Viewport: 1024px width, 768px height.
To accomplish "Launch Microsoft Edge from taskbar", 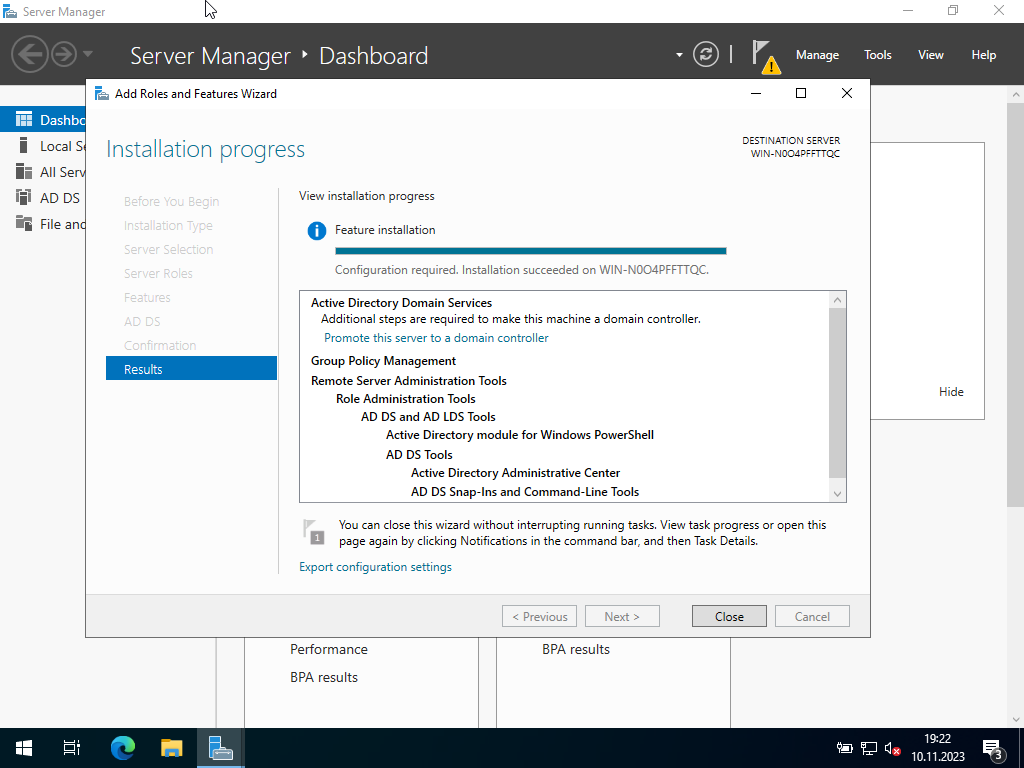I will tap(122, 748).
